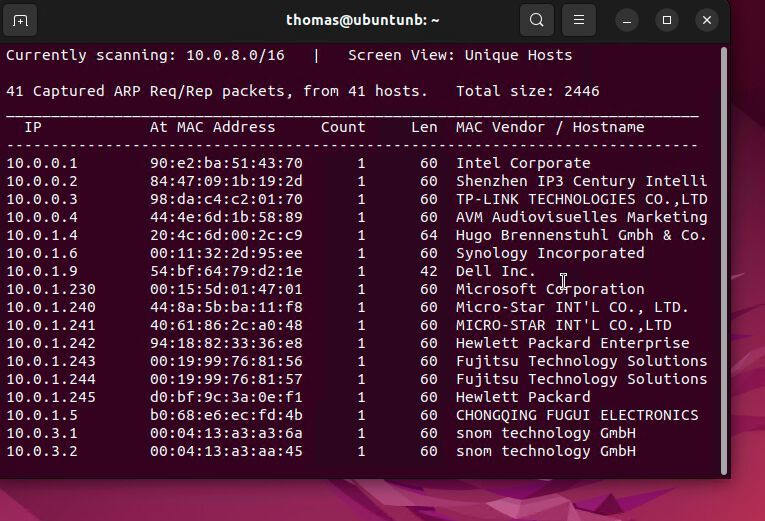The image size is (765, 521).
Task: Click MAC address 00:19:99:76:81:56
Action: (226, 361)
